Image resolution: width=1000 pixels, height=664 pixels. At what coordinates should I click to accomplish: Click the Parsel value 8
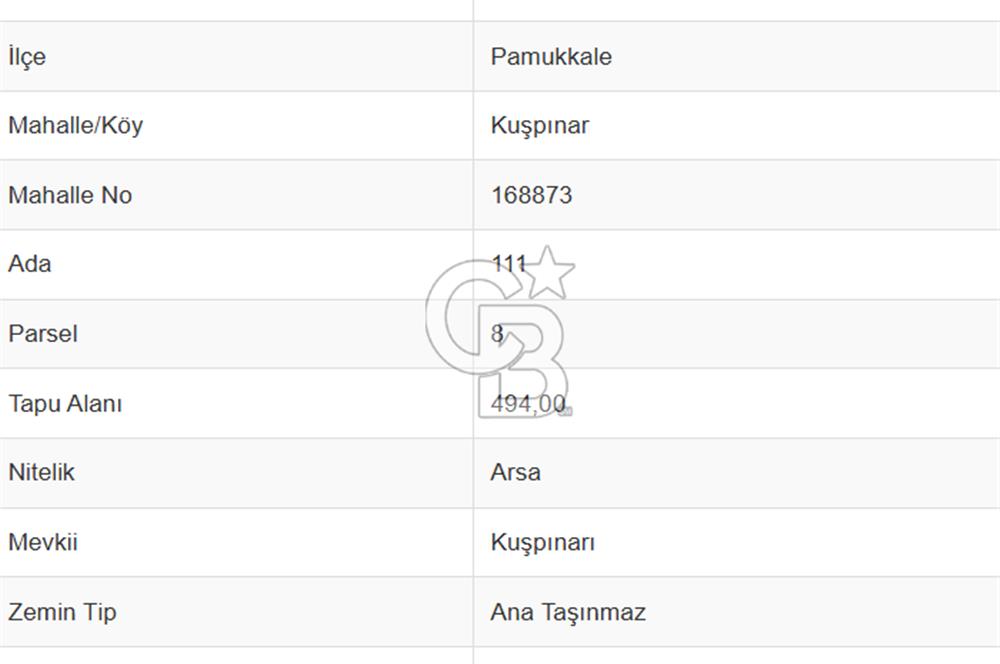(497, 334)
